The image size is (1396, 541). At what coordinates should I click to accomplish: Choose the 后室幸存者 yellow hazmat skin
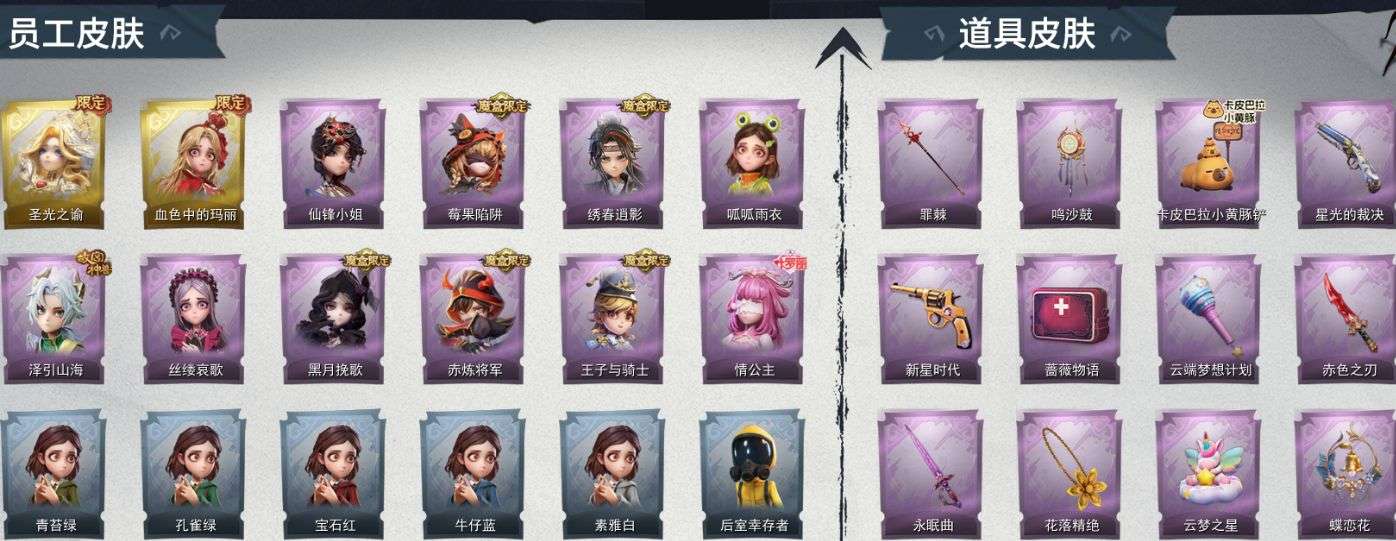click(x=752, y=474)
